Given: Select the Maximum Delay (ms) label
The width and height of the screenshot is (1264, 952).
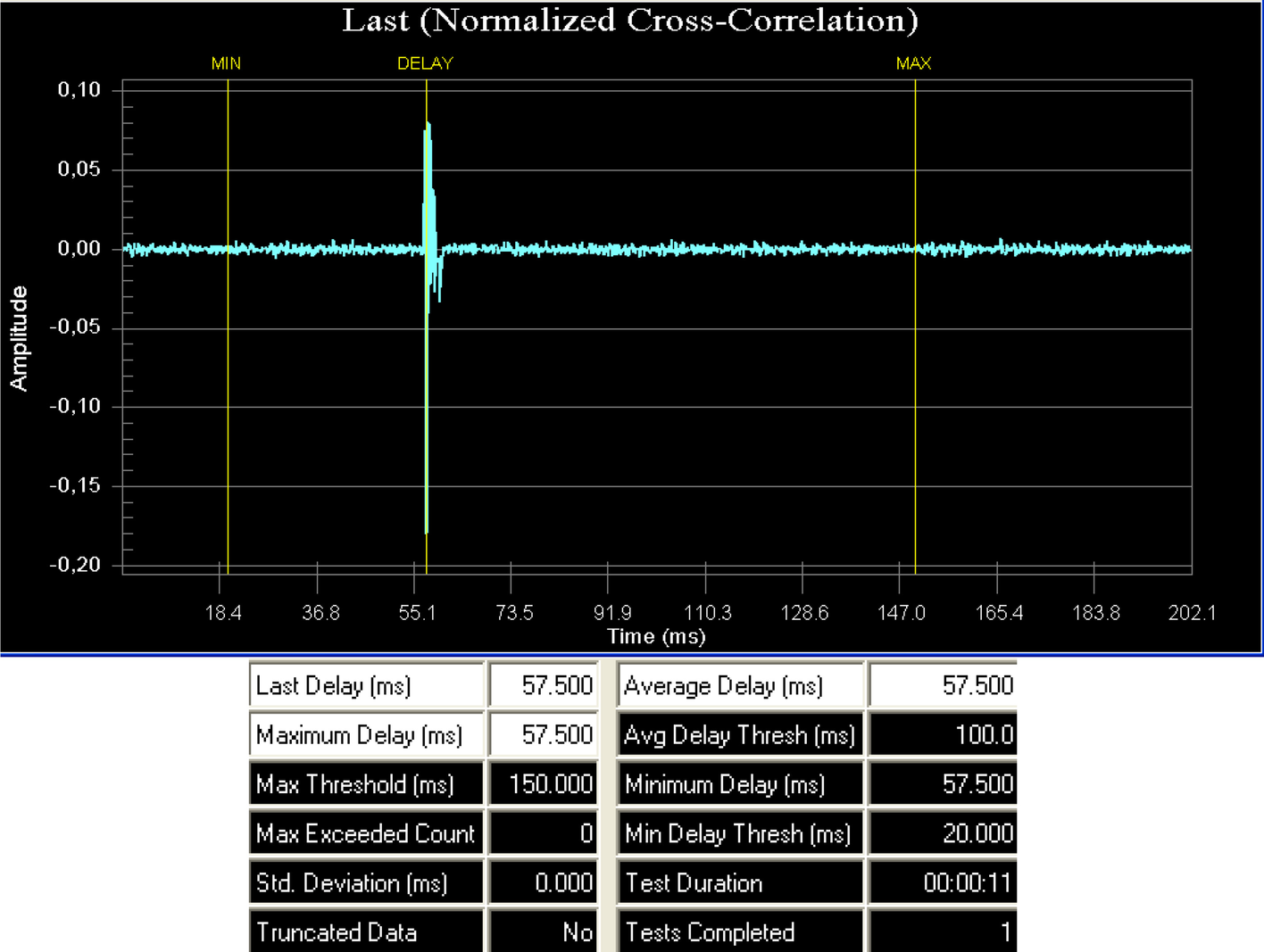Looking at the screenshot, I should point(366,735).
